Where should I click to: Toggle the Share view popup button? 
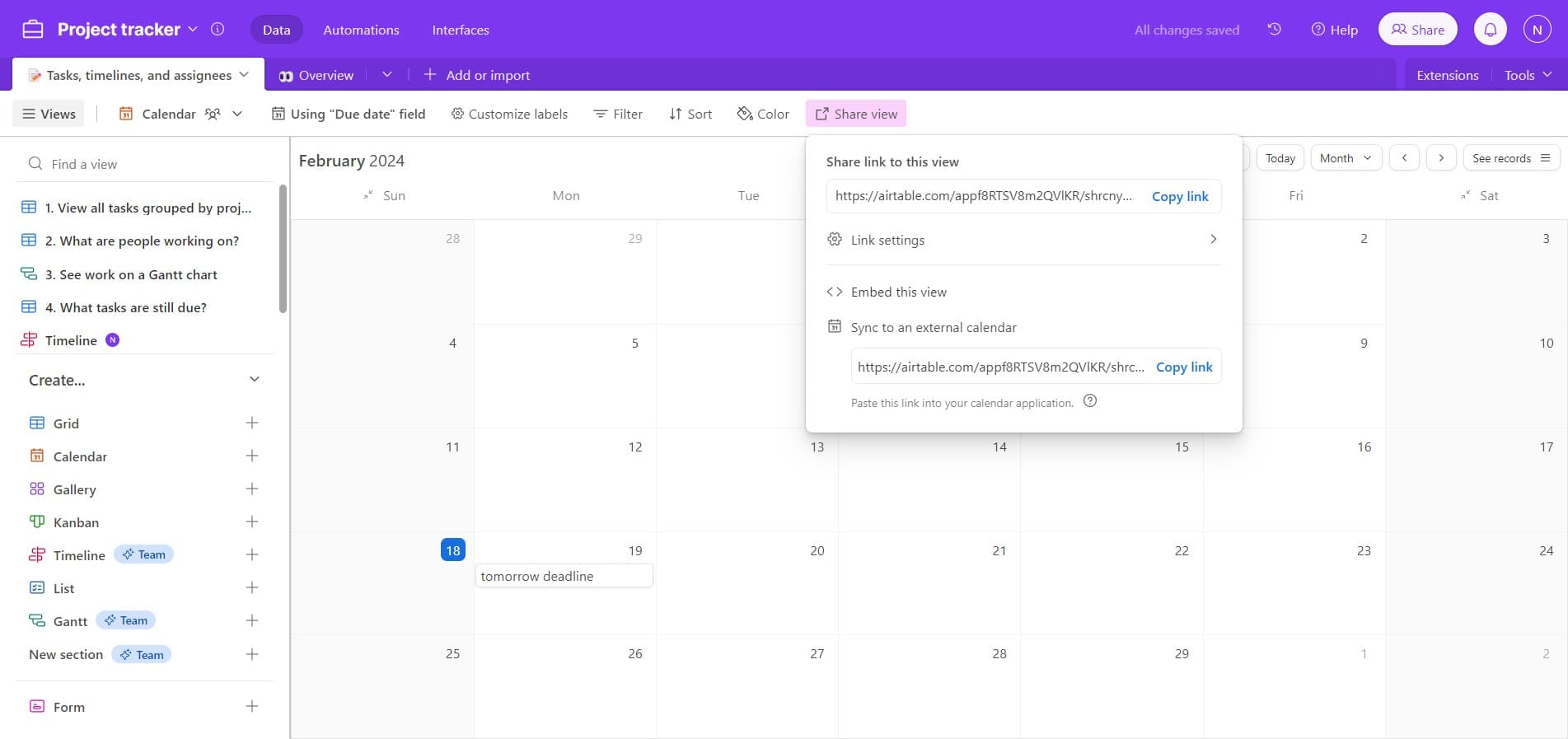click(x=856, y=114)
